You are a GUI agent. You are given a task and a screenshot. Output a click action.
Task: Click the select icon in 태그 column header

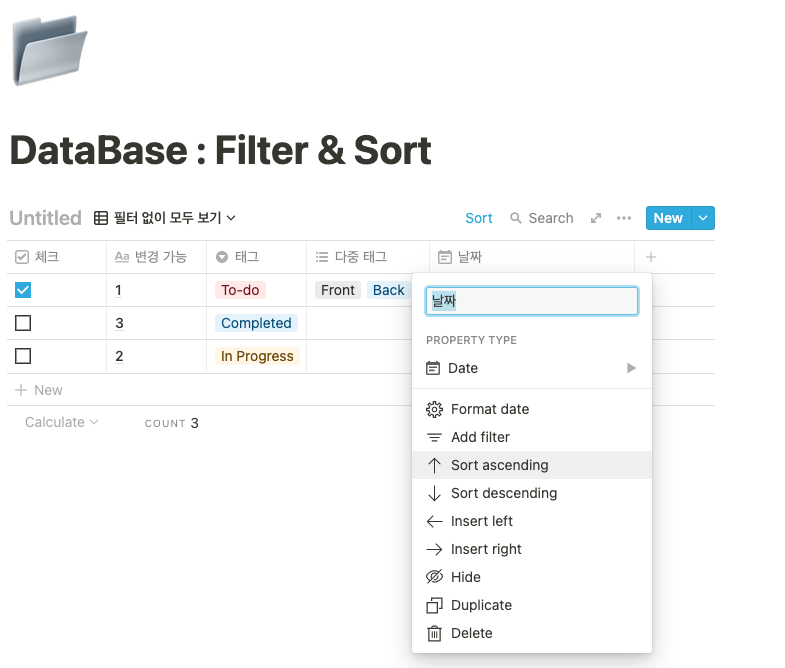pyautogui.click(x=222, y=257)
